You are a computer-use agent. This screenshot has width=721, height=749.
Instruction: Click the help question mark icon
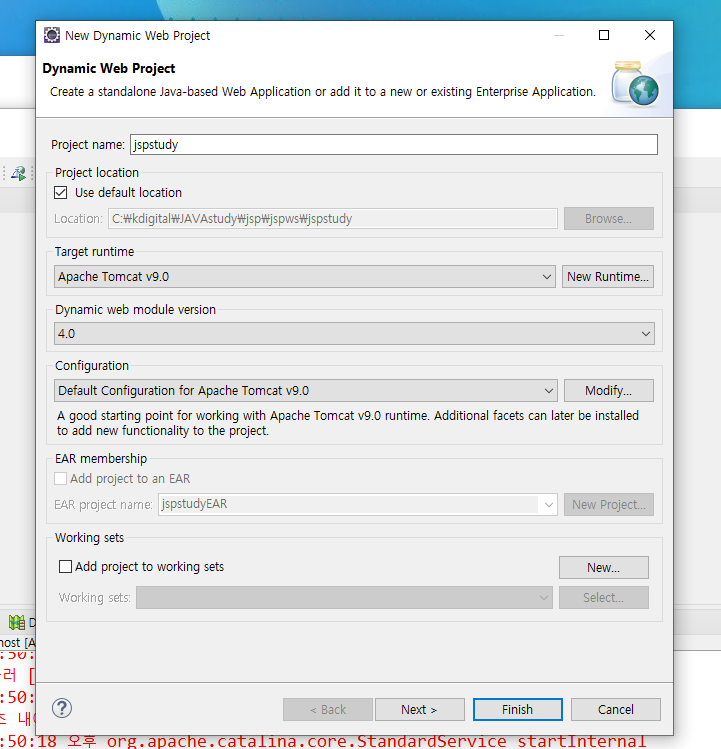pos(62,708)
